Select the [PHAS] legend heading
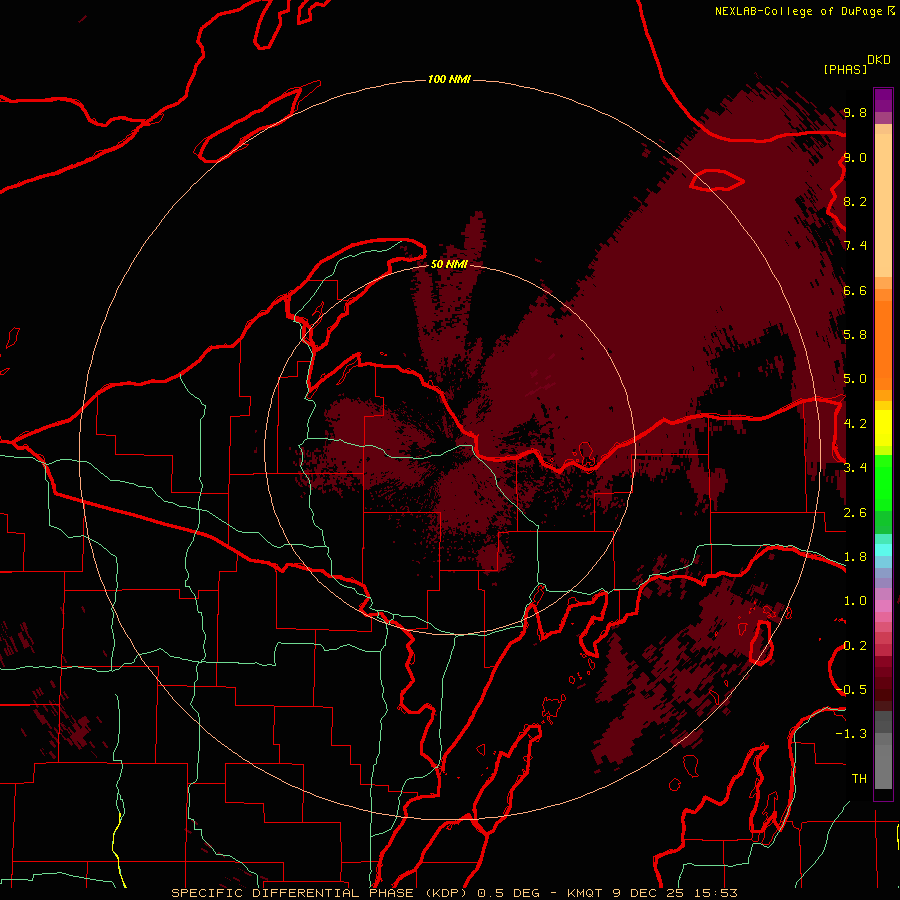 pos(845,69)
